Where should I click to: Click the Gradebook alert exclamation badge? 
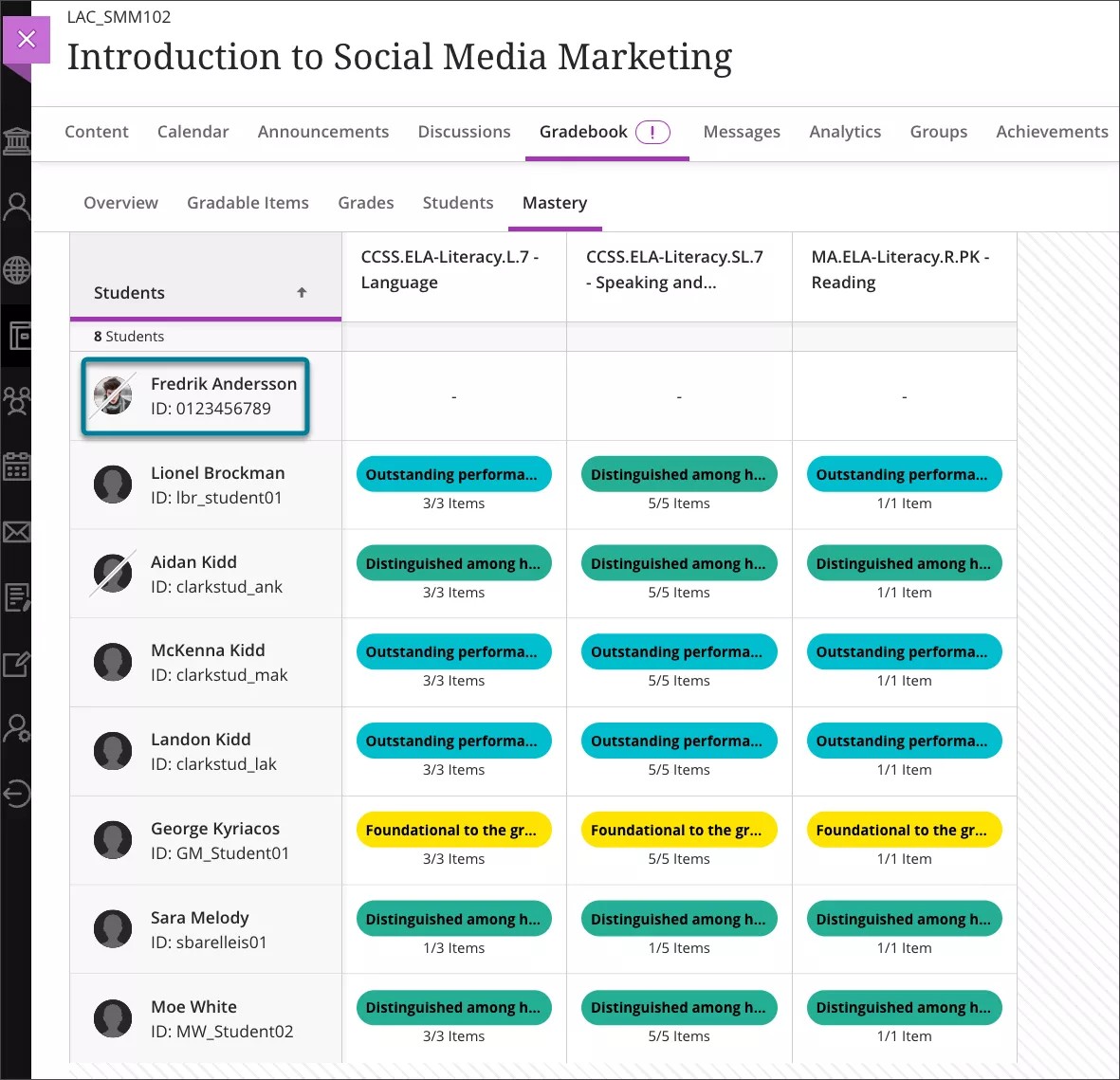tap(652, 132)
